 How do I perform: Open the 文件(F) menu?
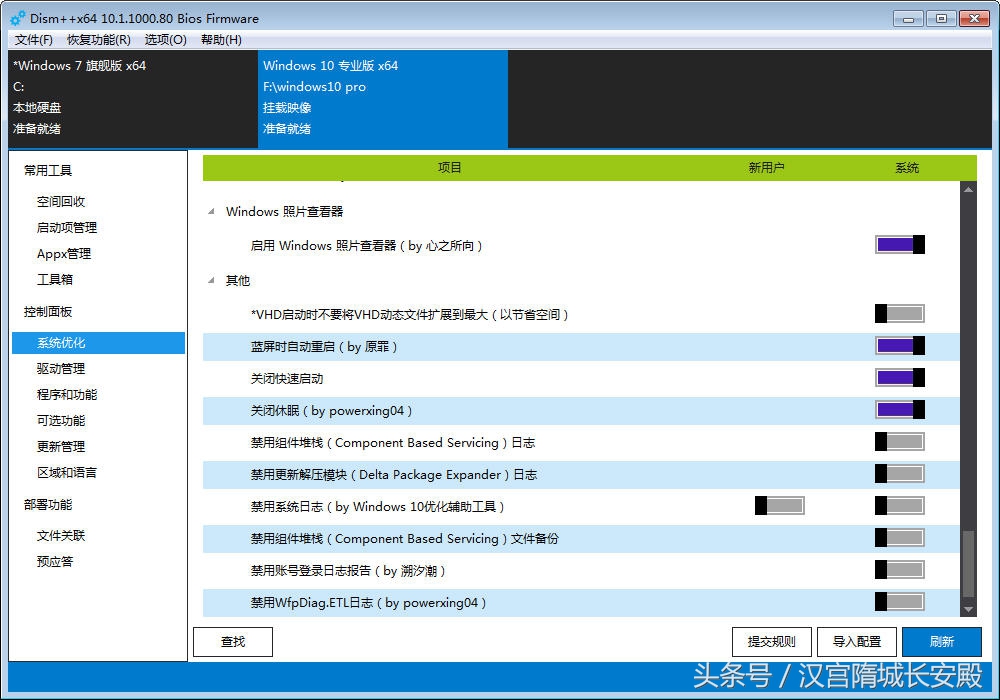pyautogui.click(x=34, y=40)
